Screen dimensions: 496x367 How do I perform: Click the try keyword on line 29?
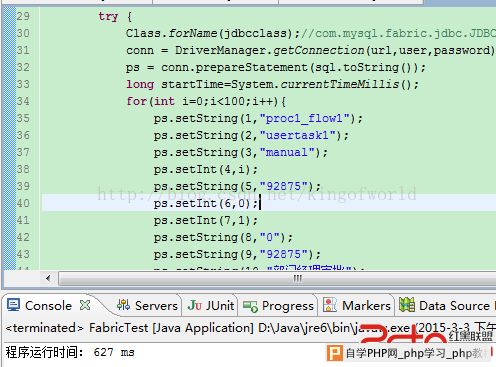(108, 16)
